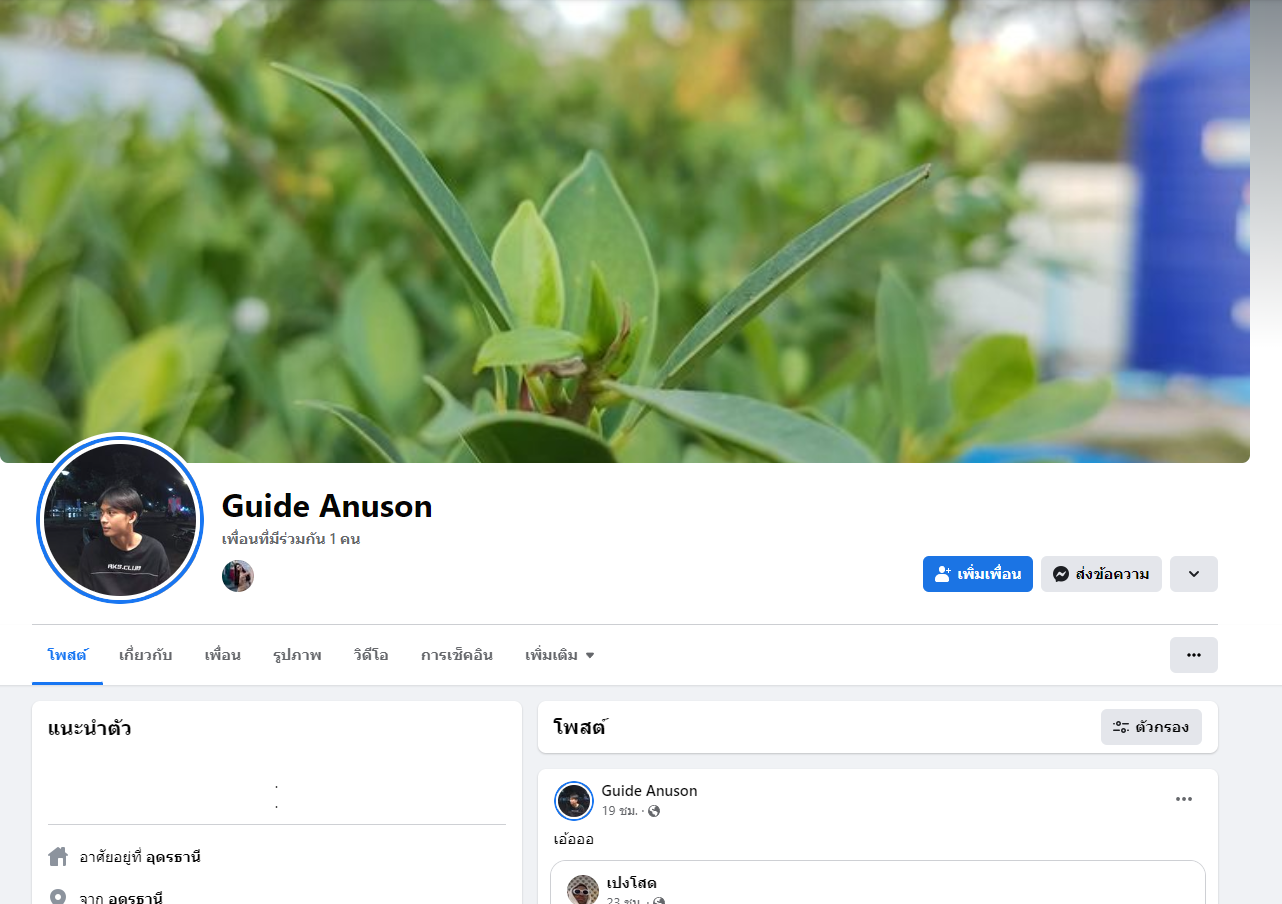Screen dimensions: 1282x904
Task: Open Messenger via ส่งข้อความ button
Action: pyautogui.click(x=1101, y=574)
